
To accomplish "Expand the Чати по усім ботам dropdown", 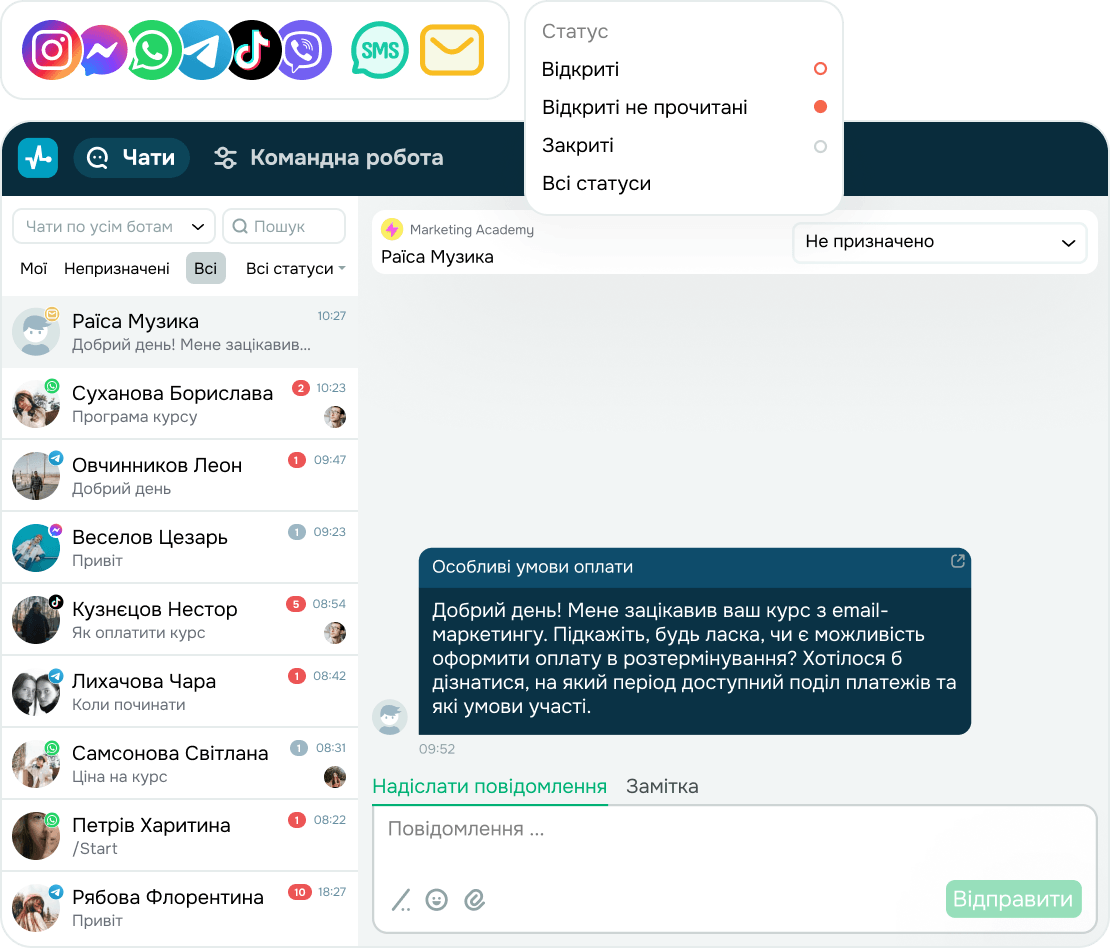I will tap(114, 227).
